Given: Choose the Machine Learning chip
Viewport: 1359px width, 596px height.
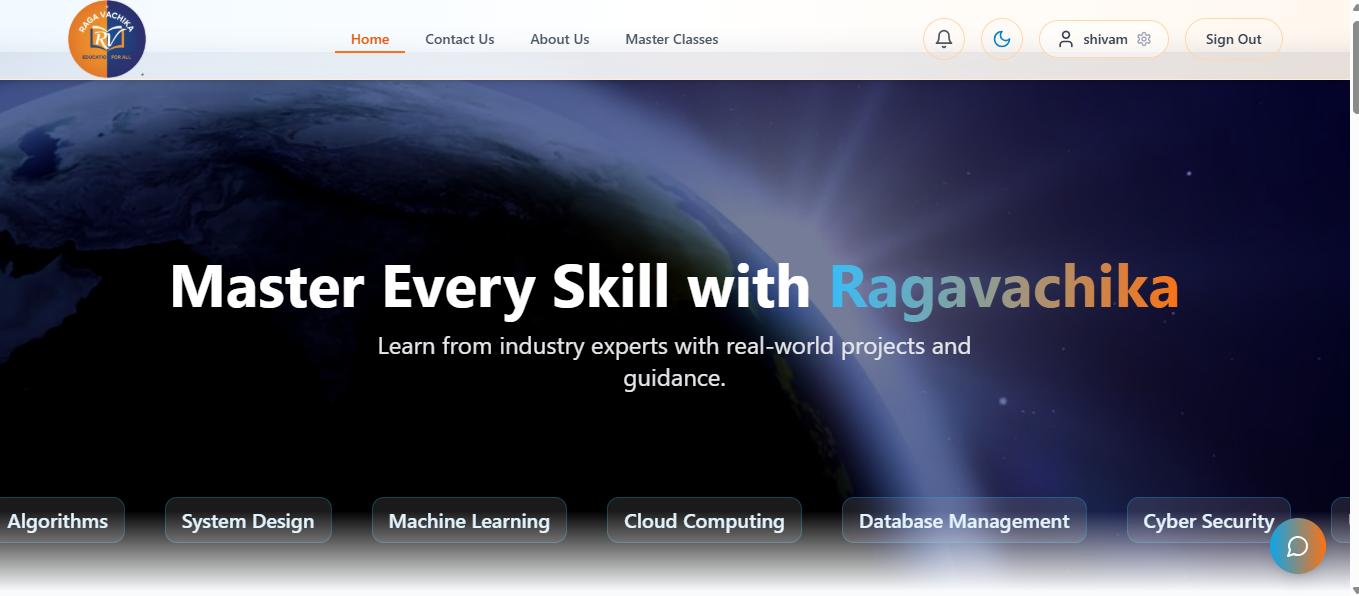Looking at the screenshot, I should coord(469,521).
